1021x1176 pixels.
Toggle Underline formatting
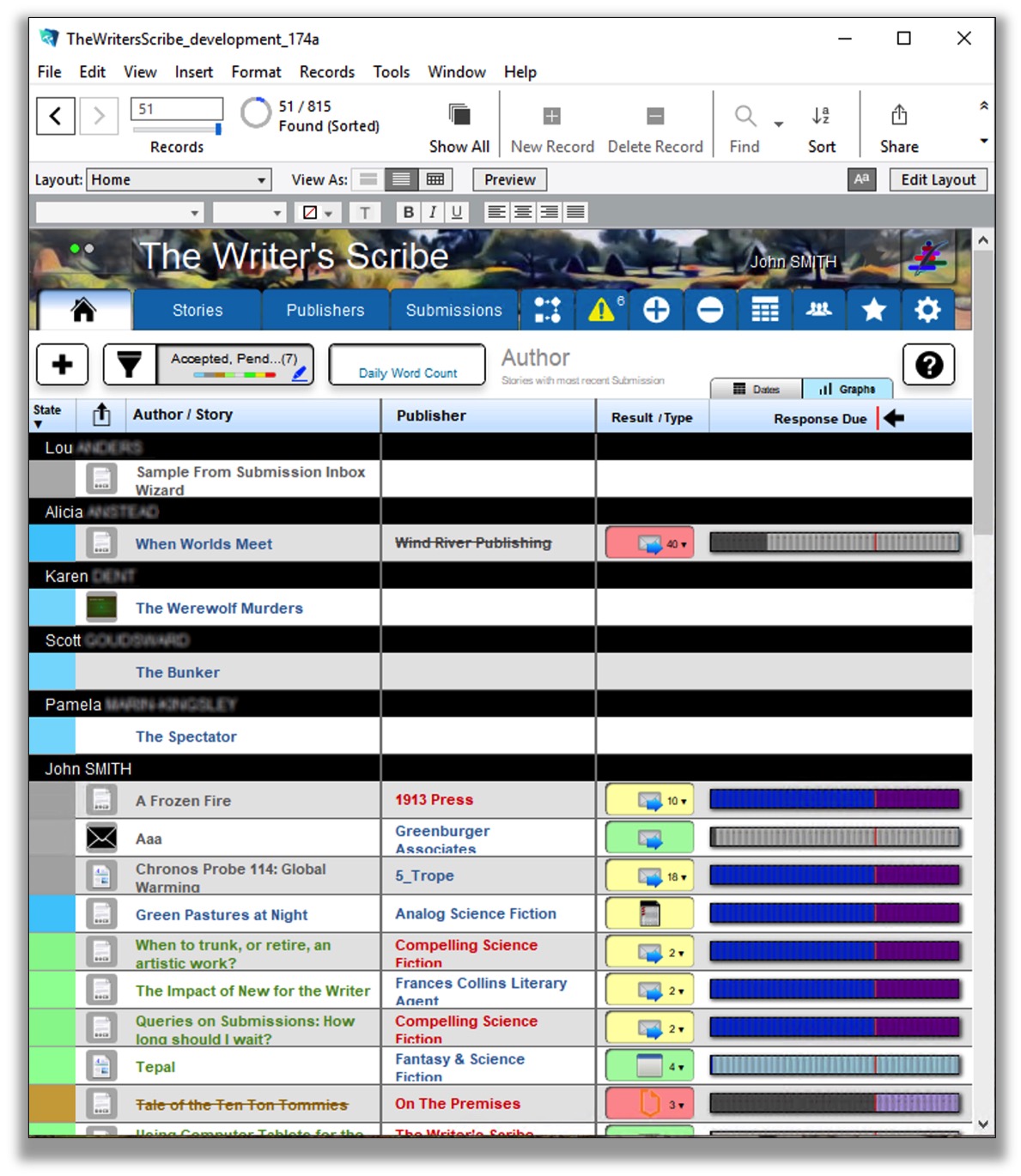coord(457,212)
